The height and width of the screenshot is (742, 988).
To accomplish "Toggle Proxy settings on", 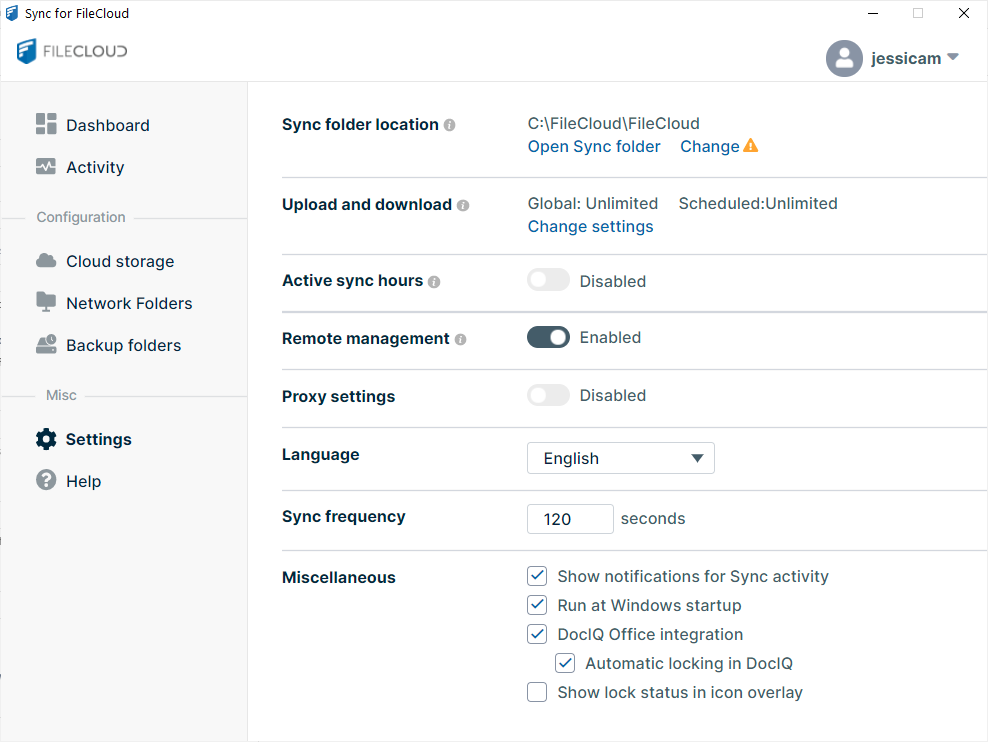I will (x=548, y=395).
